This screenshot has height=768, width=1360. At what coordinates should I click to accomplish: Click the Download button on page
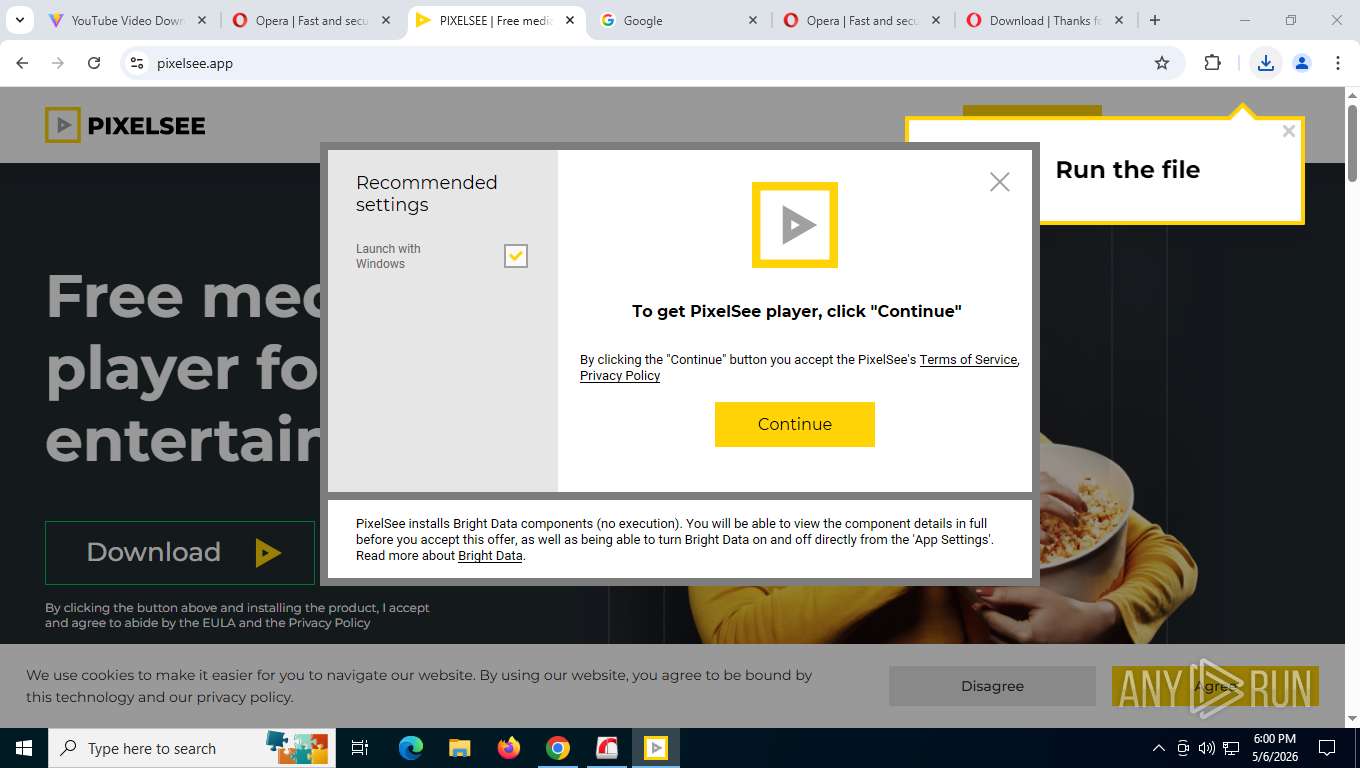coord(180,552)
